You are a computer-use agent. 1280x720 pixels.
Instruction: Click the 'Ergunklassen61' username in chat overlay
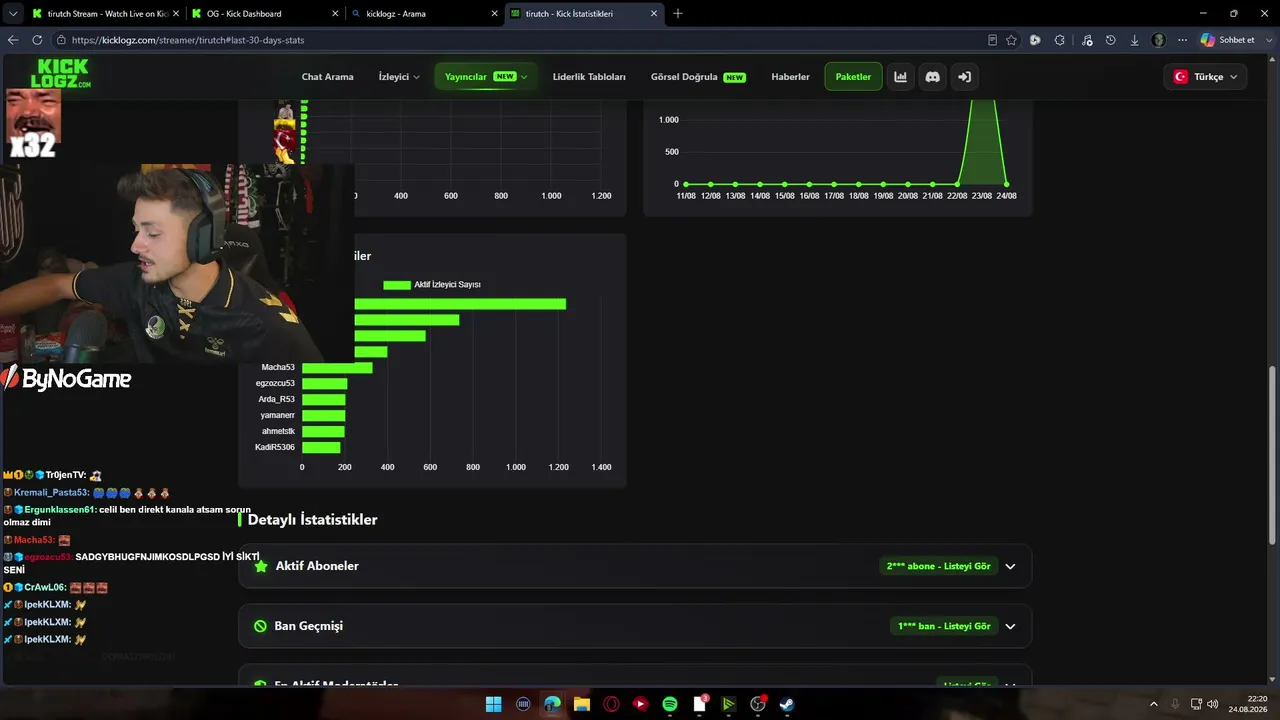tap(60, 510)
